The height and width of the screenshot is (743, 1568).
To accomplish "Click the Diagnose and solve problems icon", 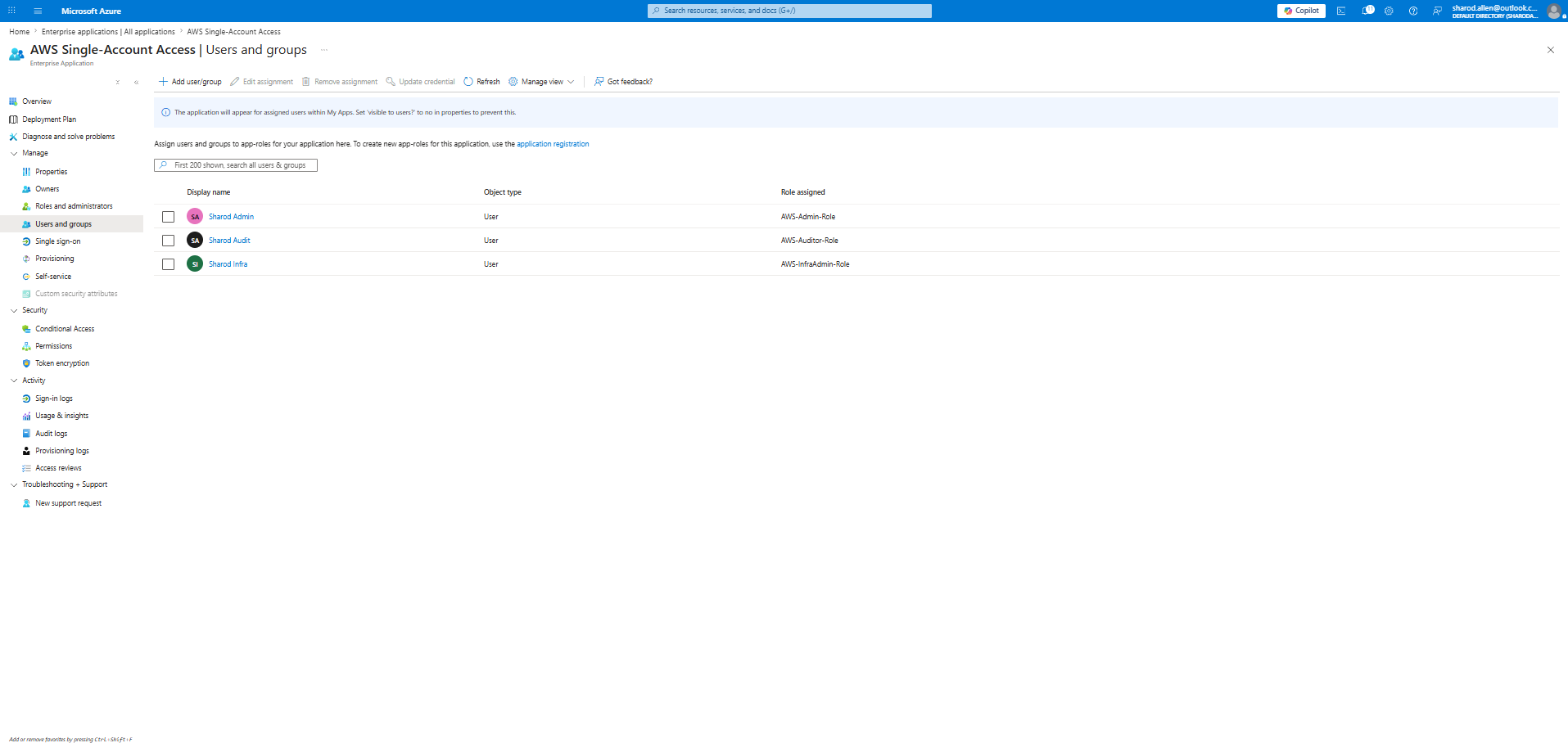I will [13, 137].
